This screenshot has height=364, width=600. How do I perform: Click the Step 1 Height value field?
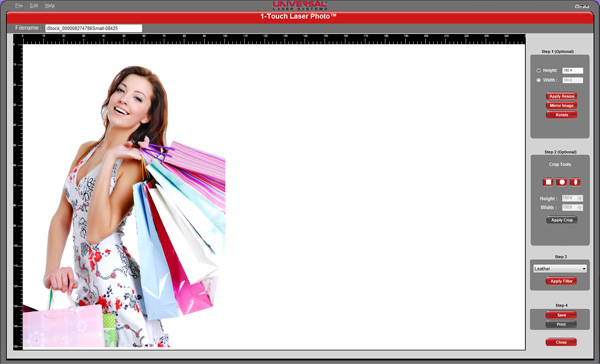(x=572, y=70)
